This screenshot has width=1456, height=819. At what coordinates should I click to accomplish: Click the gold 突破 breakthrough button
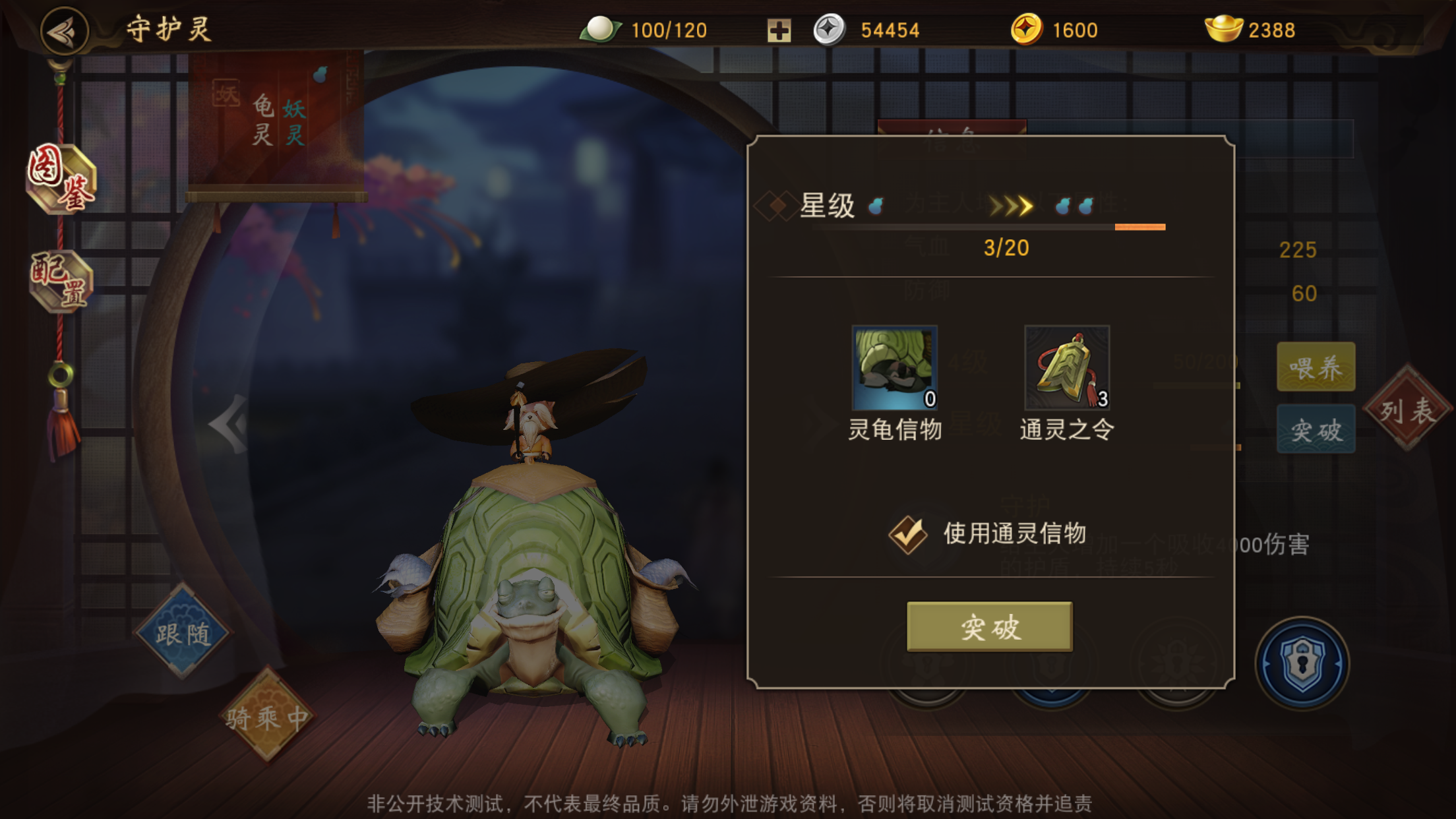[x=990, y=626]
